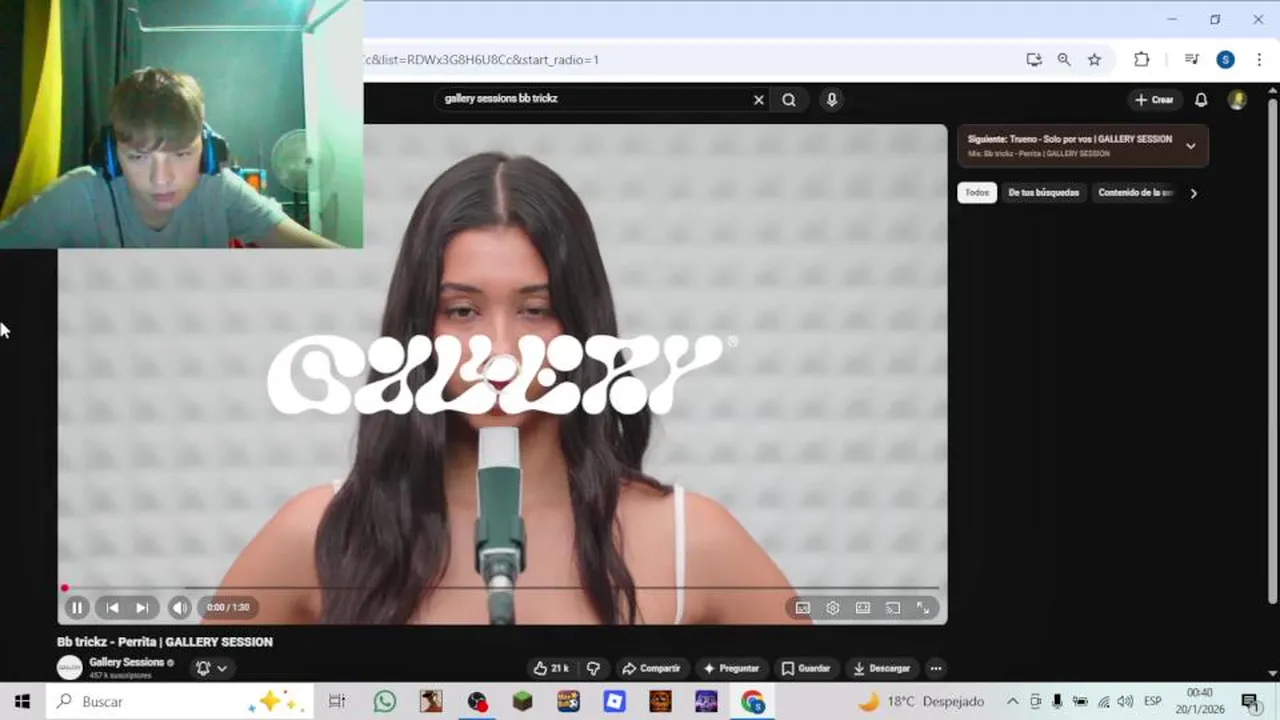
Task: Download video with the Descargar button
Action: coord(881,668)
